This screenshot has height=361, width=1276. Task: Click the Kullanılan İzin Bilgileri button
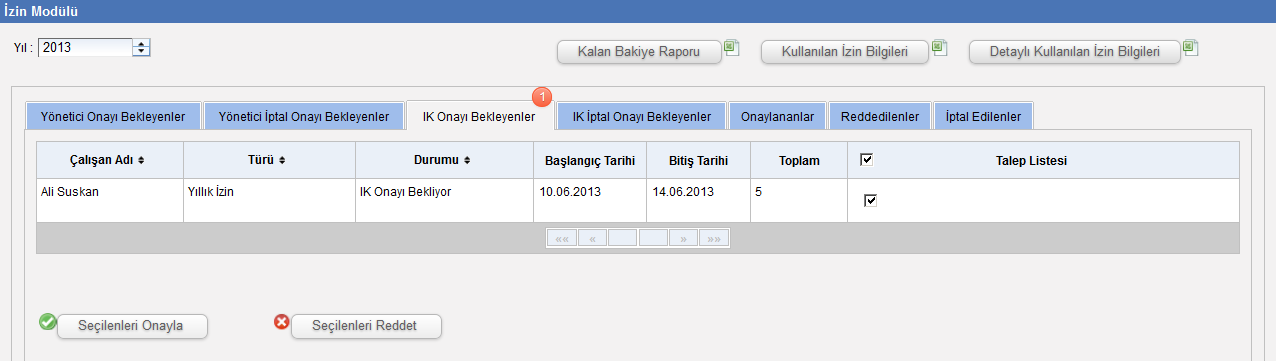pos(845,53)
